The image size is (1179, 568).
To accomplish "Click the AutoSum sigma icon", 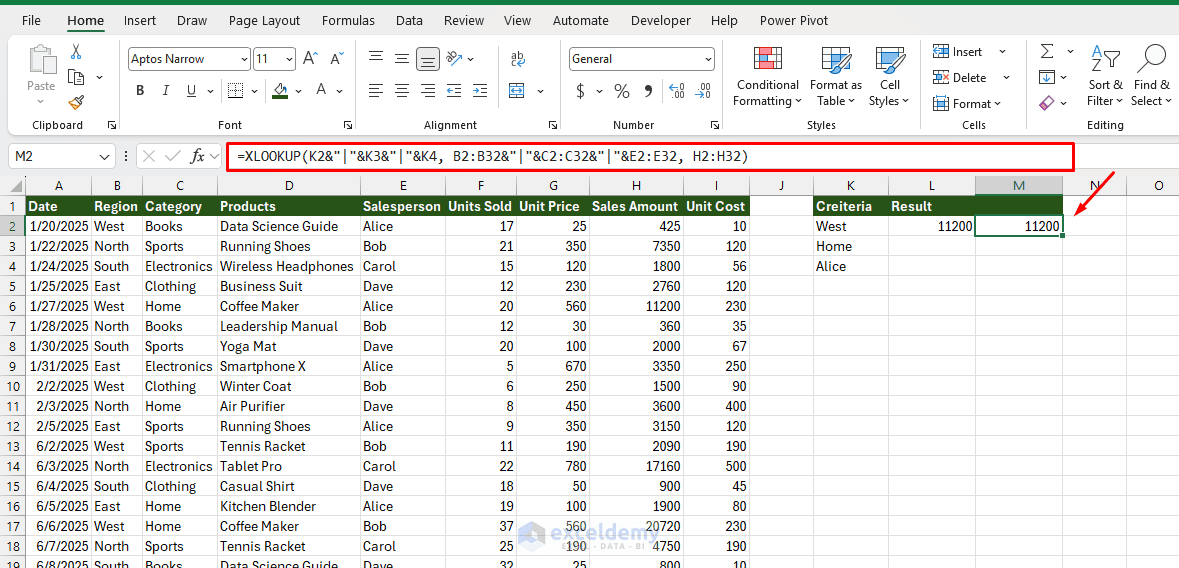I will pyautogui.click(x=1047, y=51).
